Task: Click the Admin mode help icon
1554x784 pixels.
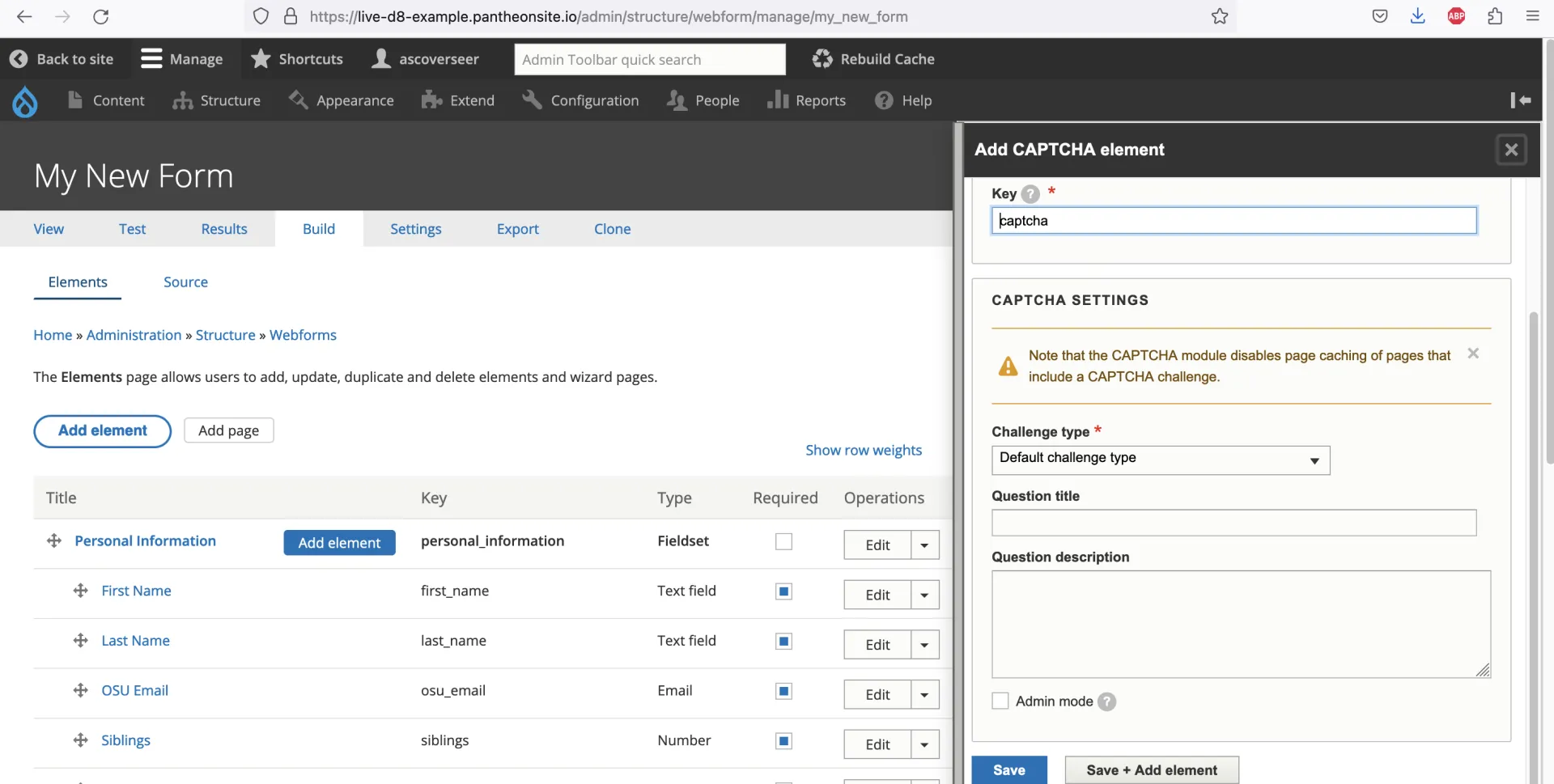Action: [x=1106, y=701]
